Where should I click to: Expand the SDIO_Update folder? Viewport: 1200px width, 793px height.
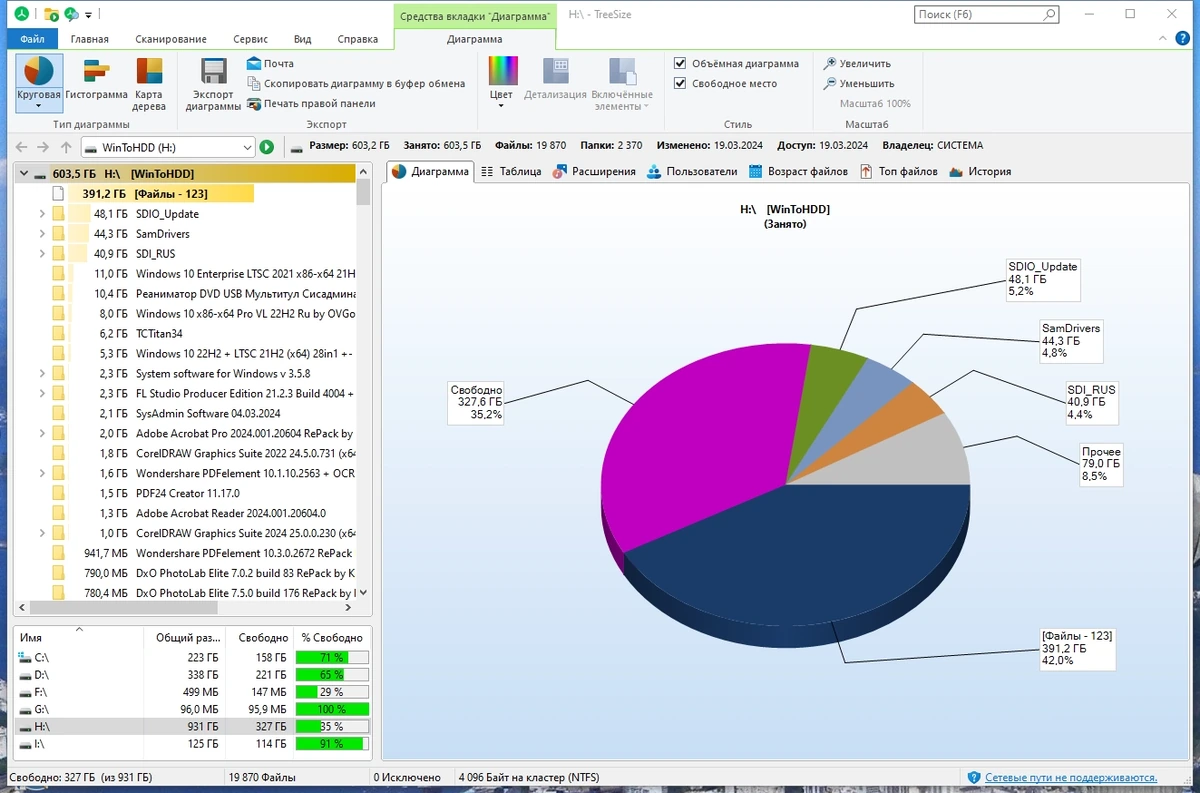click(x=42, y=214)
